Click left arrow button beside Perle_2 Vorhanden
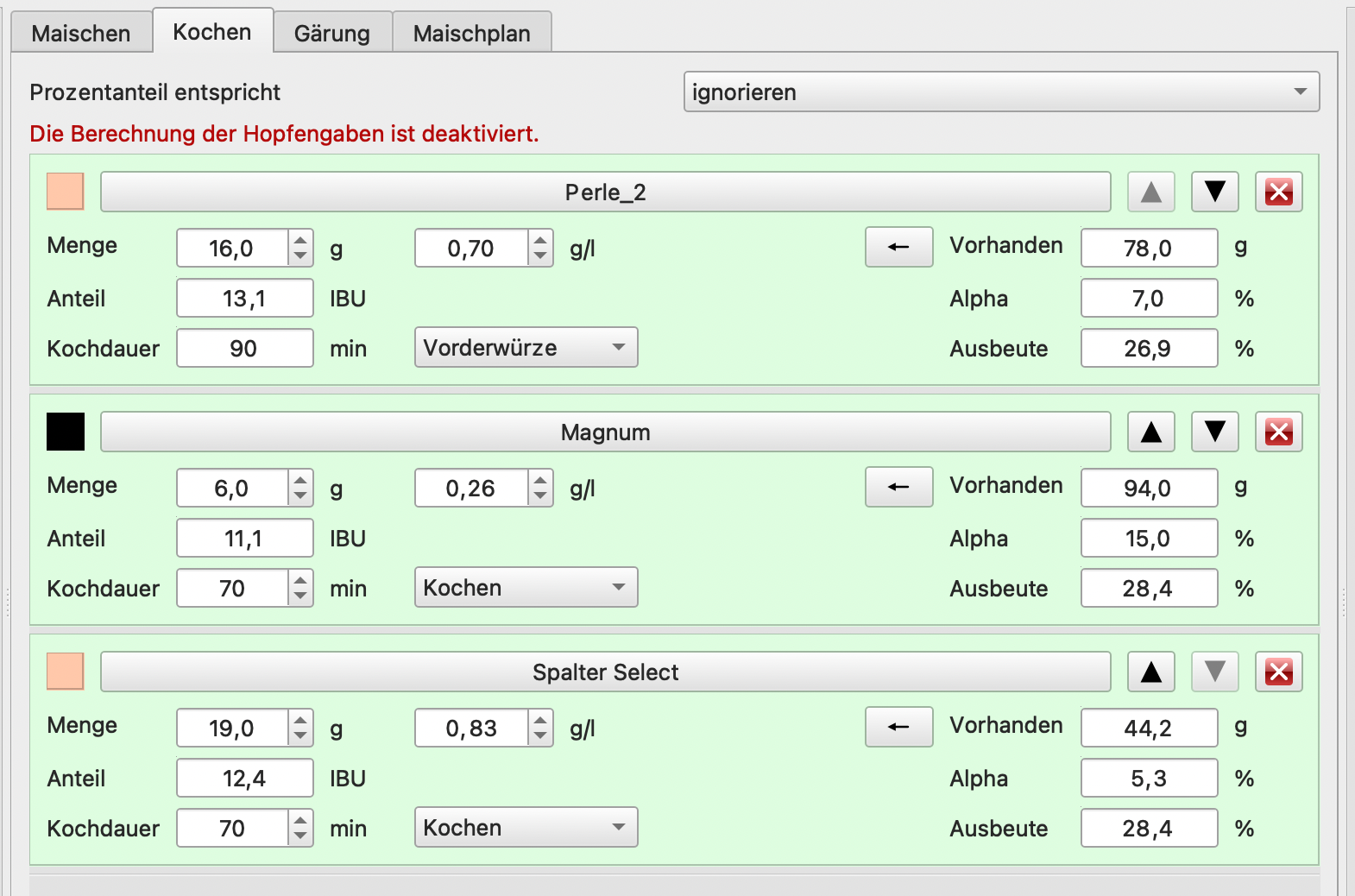This screenshot has height=896, width=1355. pos(898,247)
